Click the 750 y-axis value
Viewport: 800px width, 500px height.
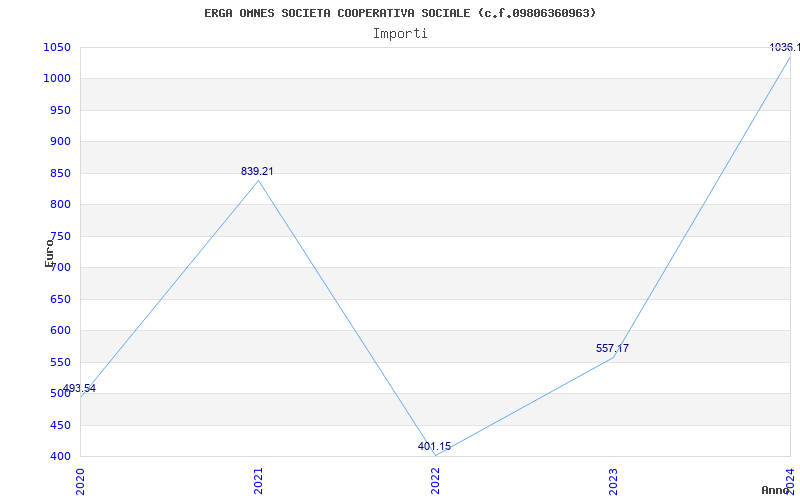tap(60, 236)
